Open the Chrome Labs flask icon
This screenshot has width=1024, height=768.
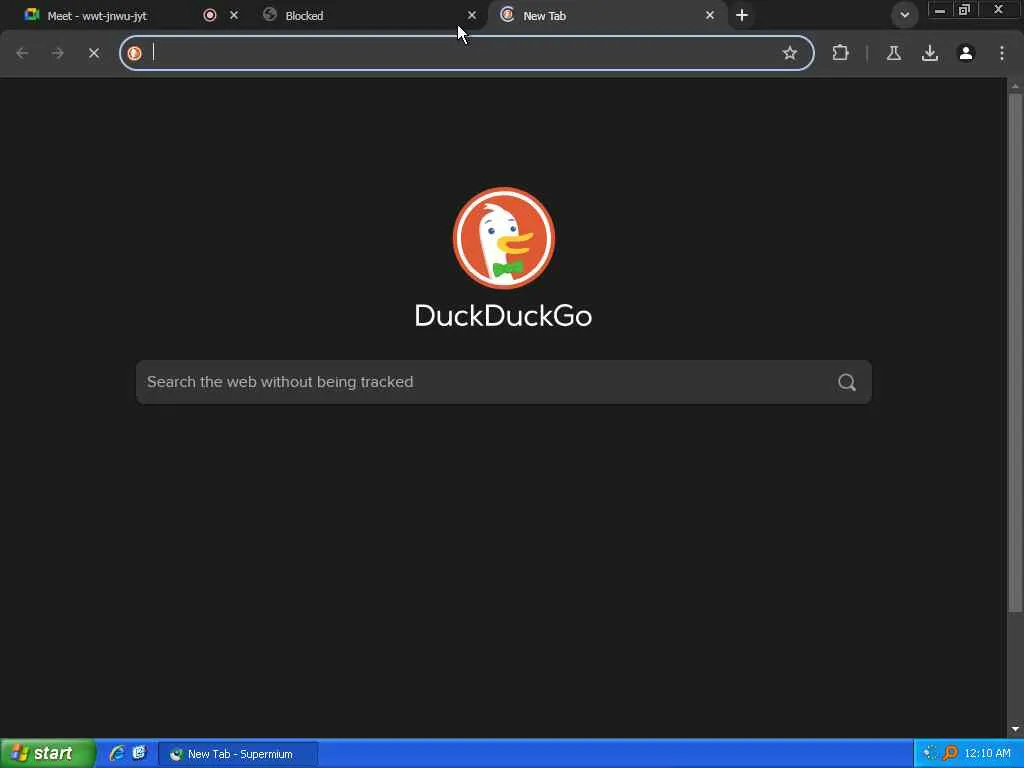pyautogui.click(x=893, y=53)
